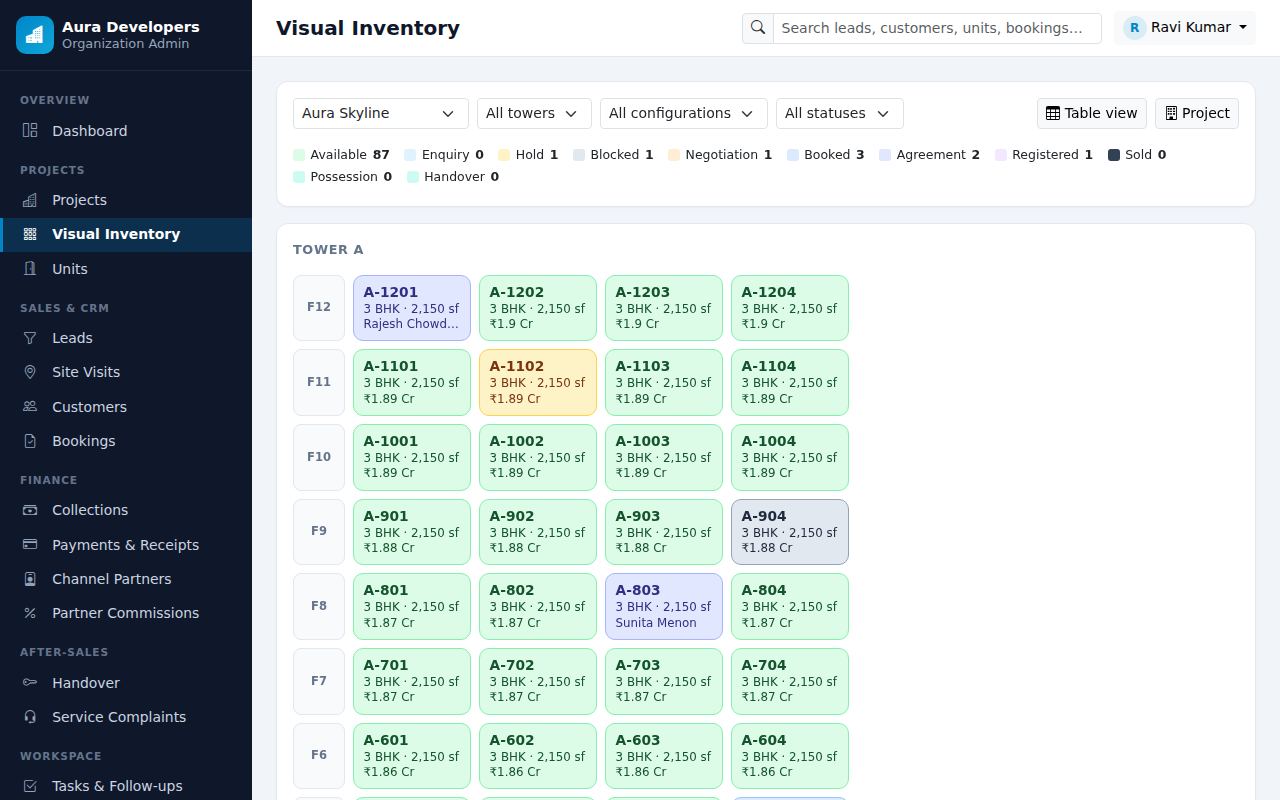Image resolution: width=1280 pixels, height=800 pixels.
Task: Click the F12 floor label
Action: pyautogui.click(x=319, y=308)
